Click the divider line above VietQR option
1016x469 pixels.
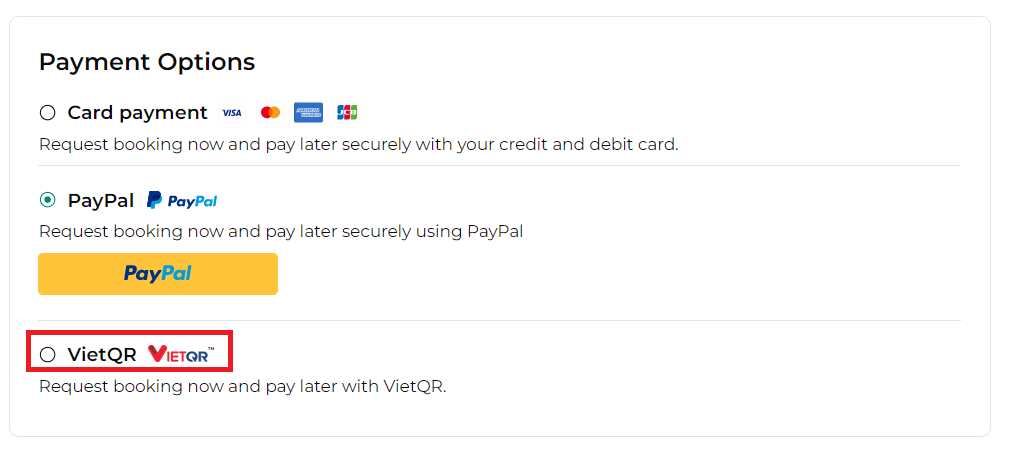[499, 321]
